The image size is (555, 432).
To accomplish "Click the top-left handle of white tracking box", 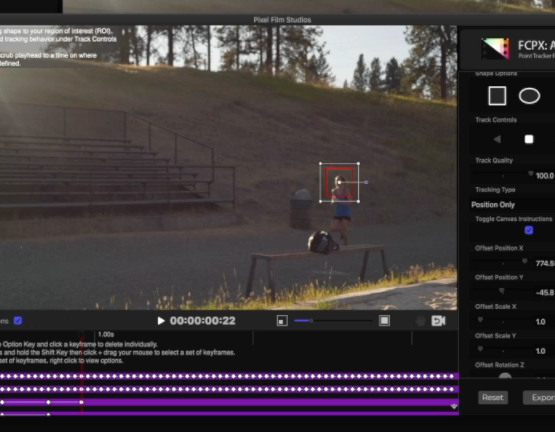I will click(320, 164).
